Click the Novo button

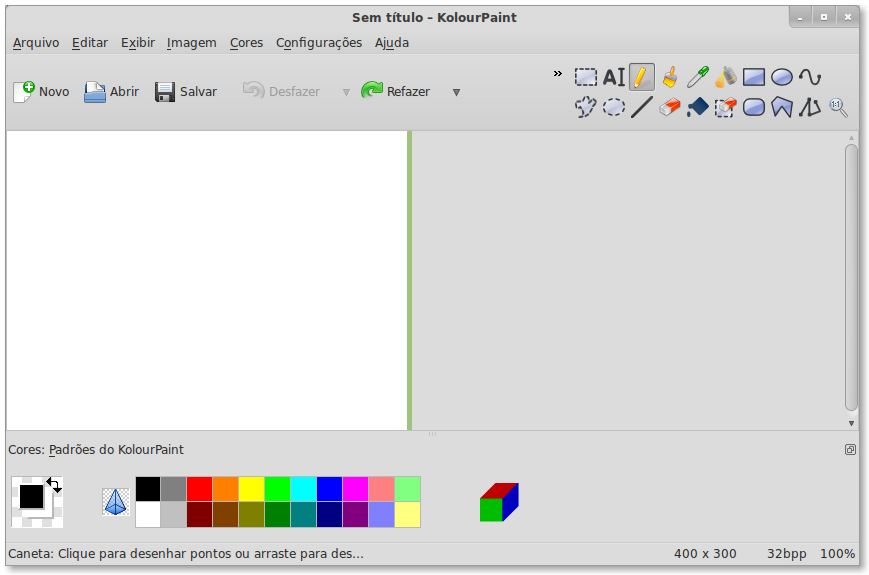click(x=41, y=91)
